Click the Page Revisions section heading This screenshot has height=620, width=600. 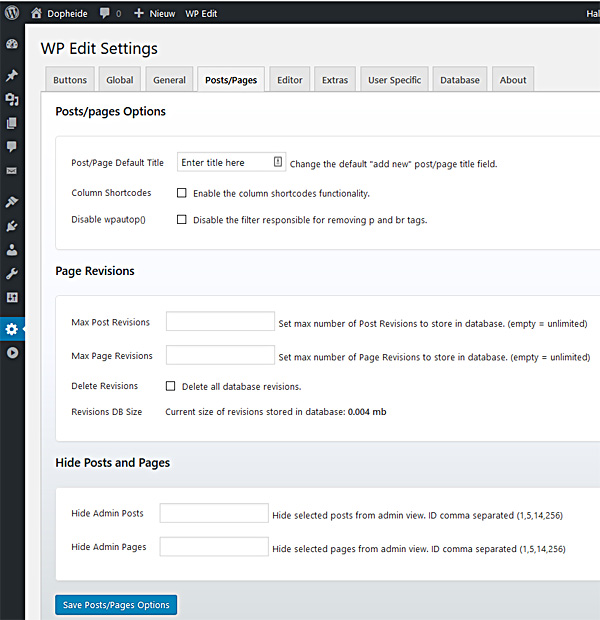click(x=95, y=271)
